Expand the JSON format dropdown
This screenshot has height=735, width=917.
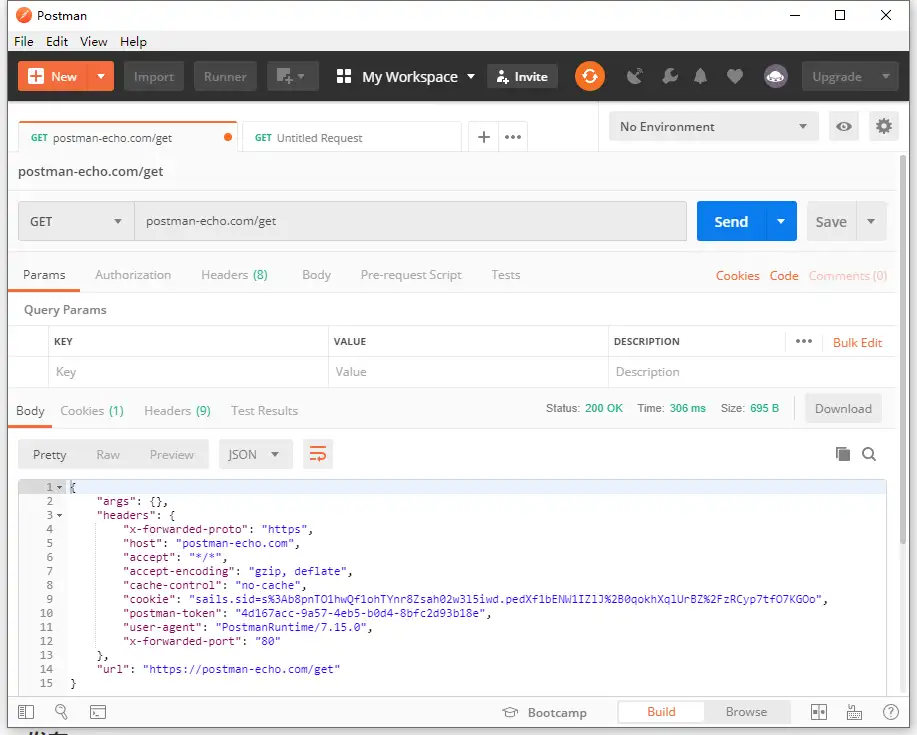click(x=255, y=454)
